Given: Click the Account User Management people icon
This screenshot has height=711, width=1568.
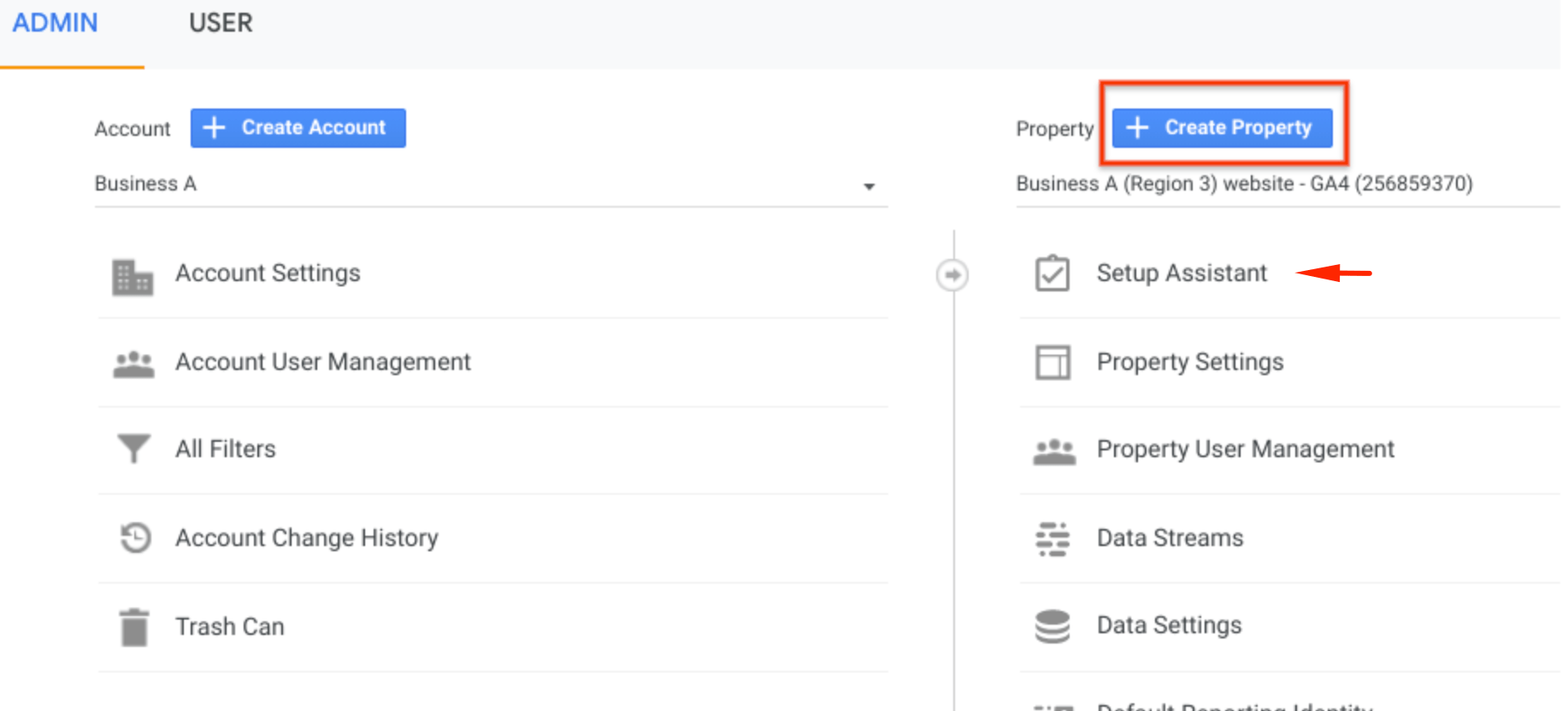Looking at the screenshot, I should (133, 365).
